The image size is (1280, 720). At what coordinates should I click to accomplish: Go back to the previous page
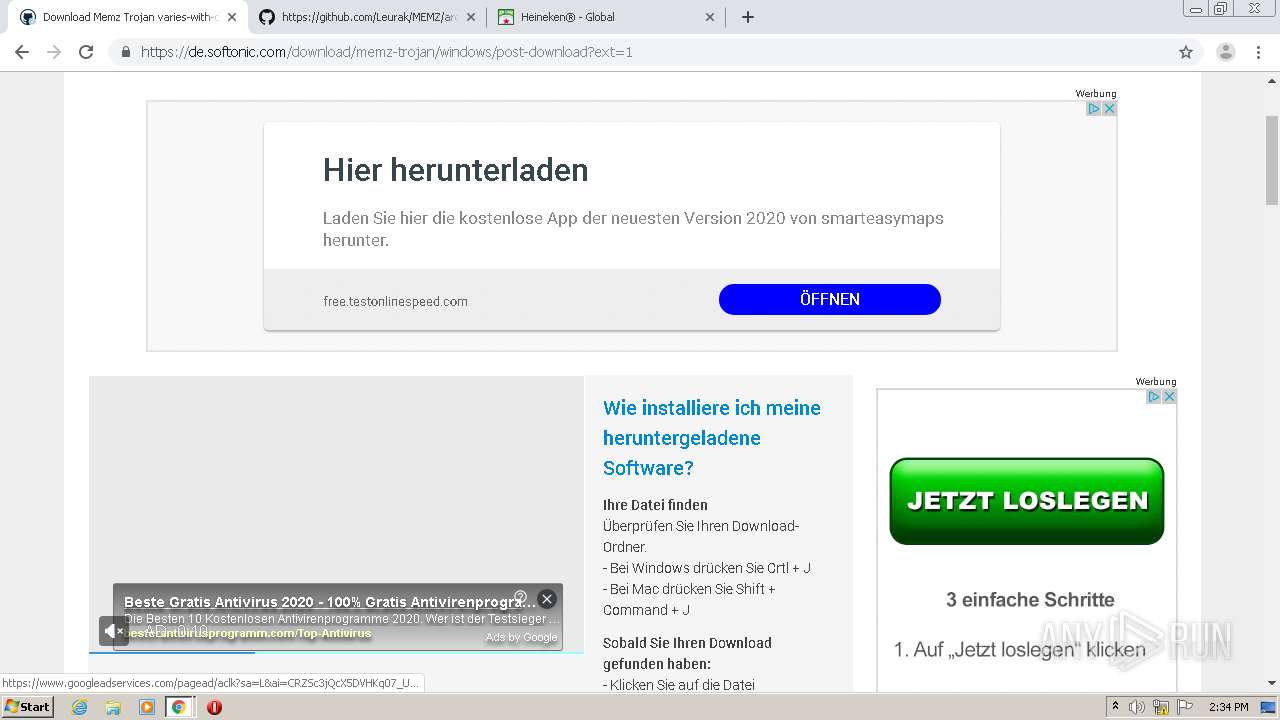coord(22,52)
